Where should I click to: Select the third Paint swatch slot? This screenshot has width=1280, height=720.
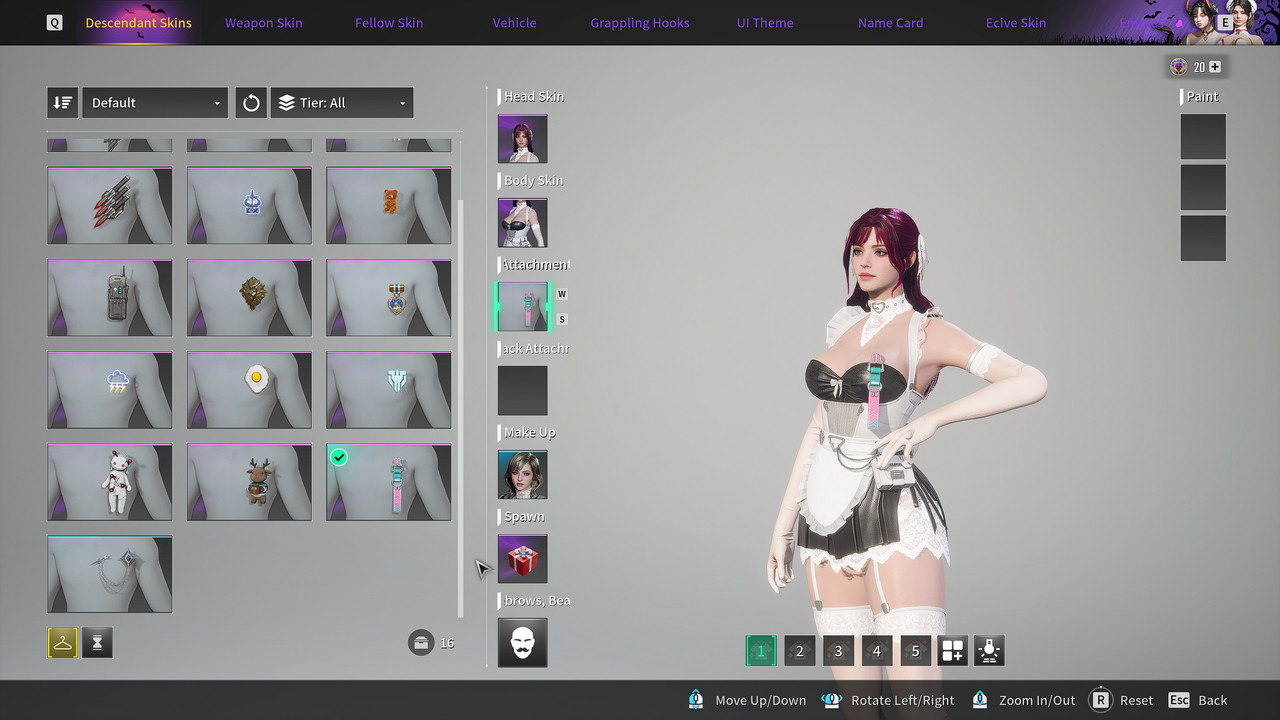(1203, 238)
